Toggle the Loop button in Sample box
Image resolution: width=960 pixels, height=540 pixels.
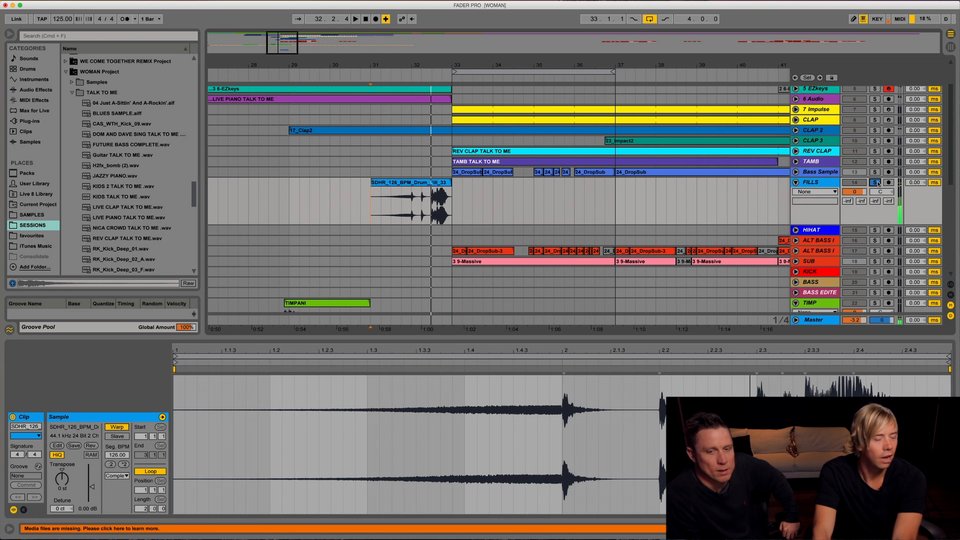[x=150, y=471]
